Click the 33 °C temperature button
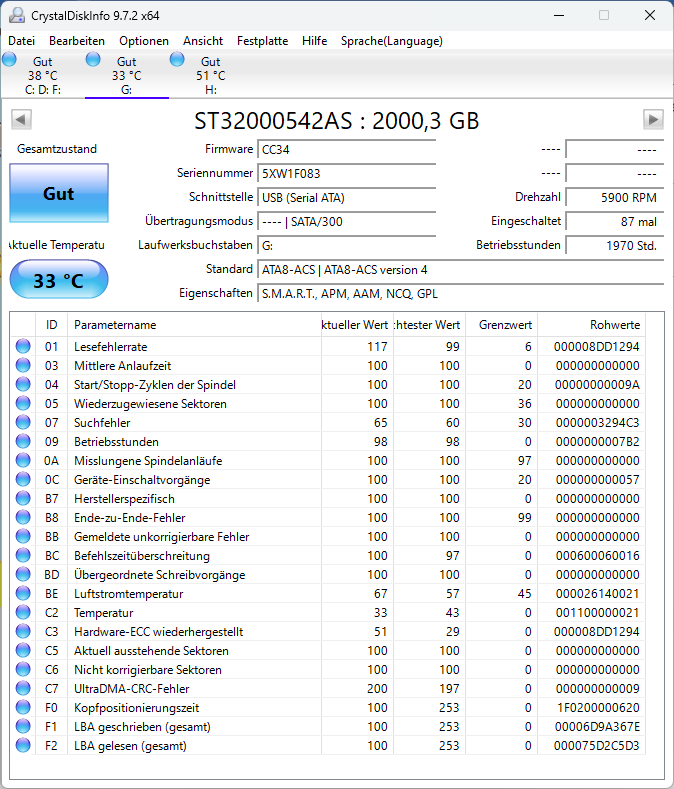 (59, 280)
